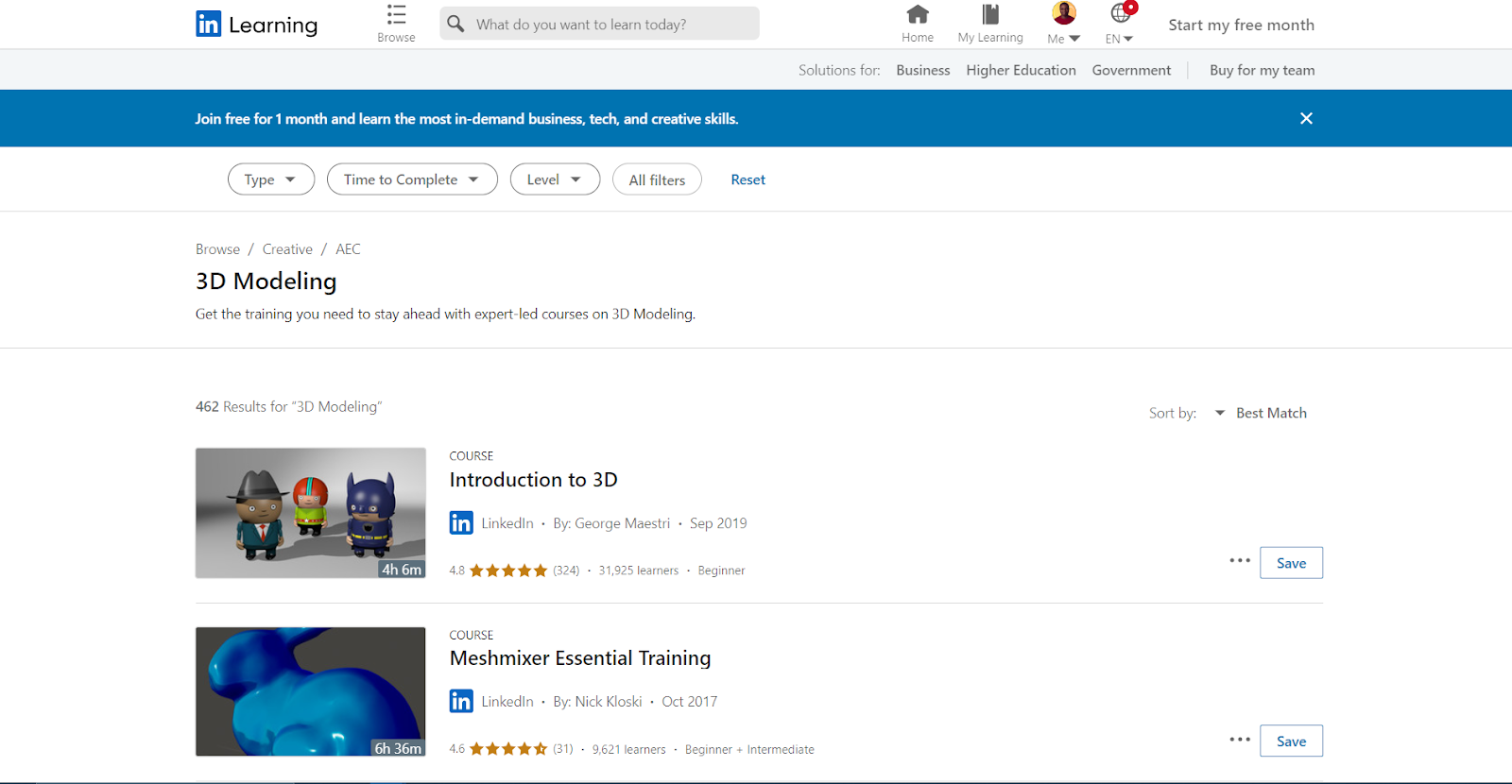Expand the Time to Complete filter
The image size is (1512, 784).
coord(412,179)
